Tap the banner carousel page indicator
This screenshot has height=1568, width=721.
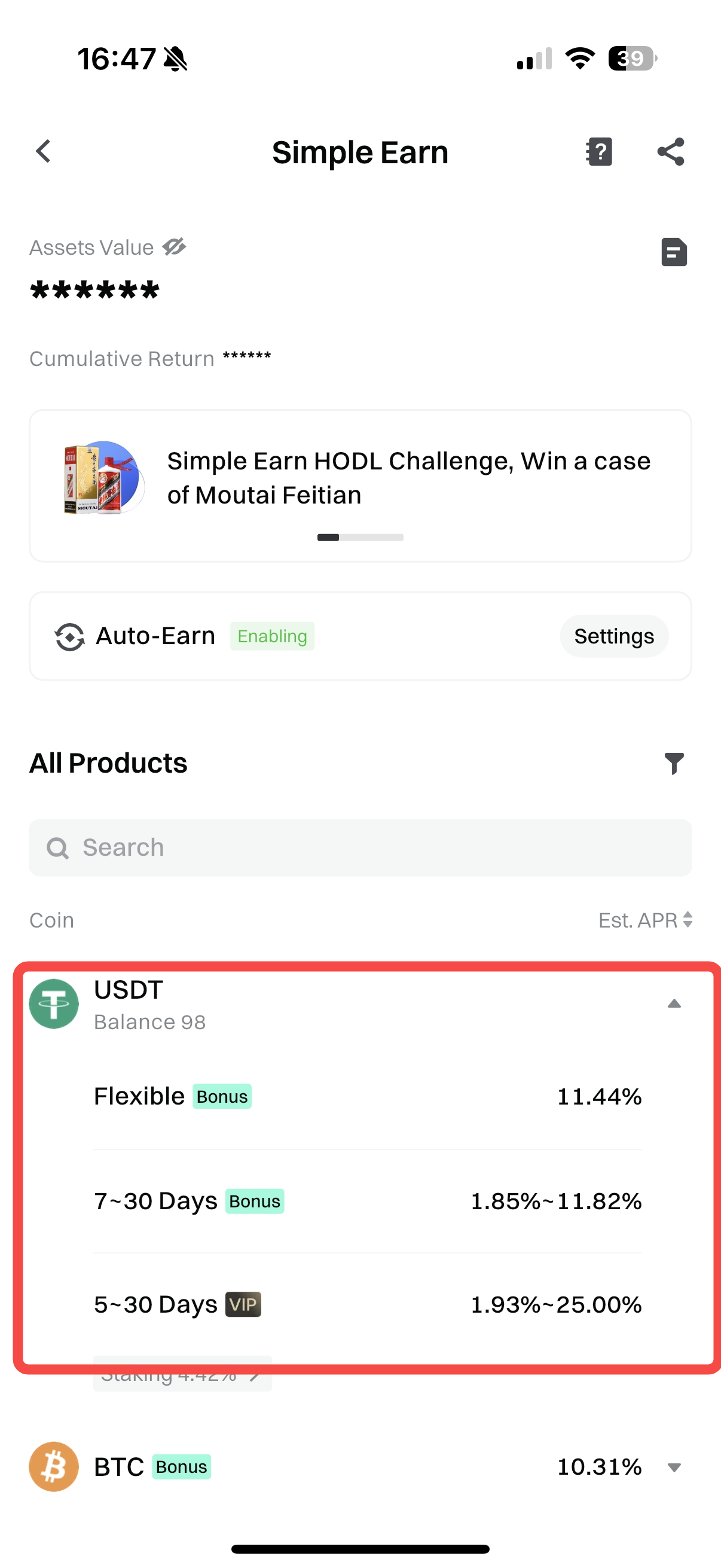point(360,538)
